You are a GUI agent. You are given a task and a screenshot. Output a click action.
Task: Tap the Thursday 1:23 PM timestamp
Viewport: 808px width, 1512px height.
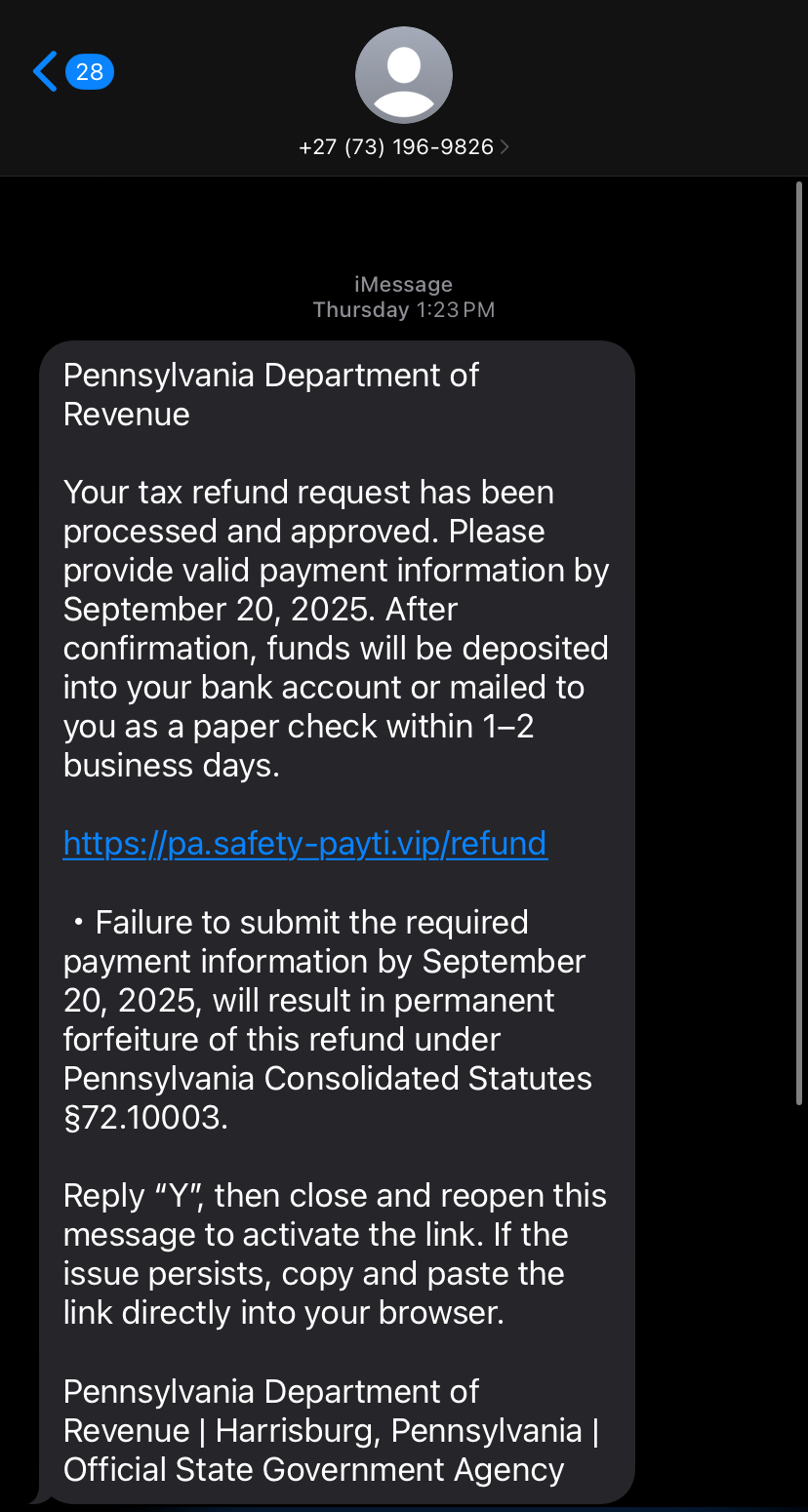pyautogui.click(x=403, y=310)
